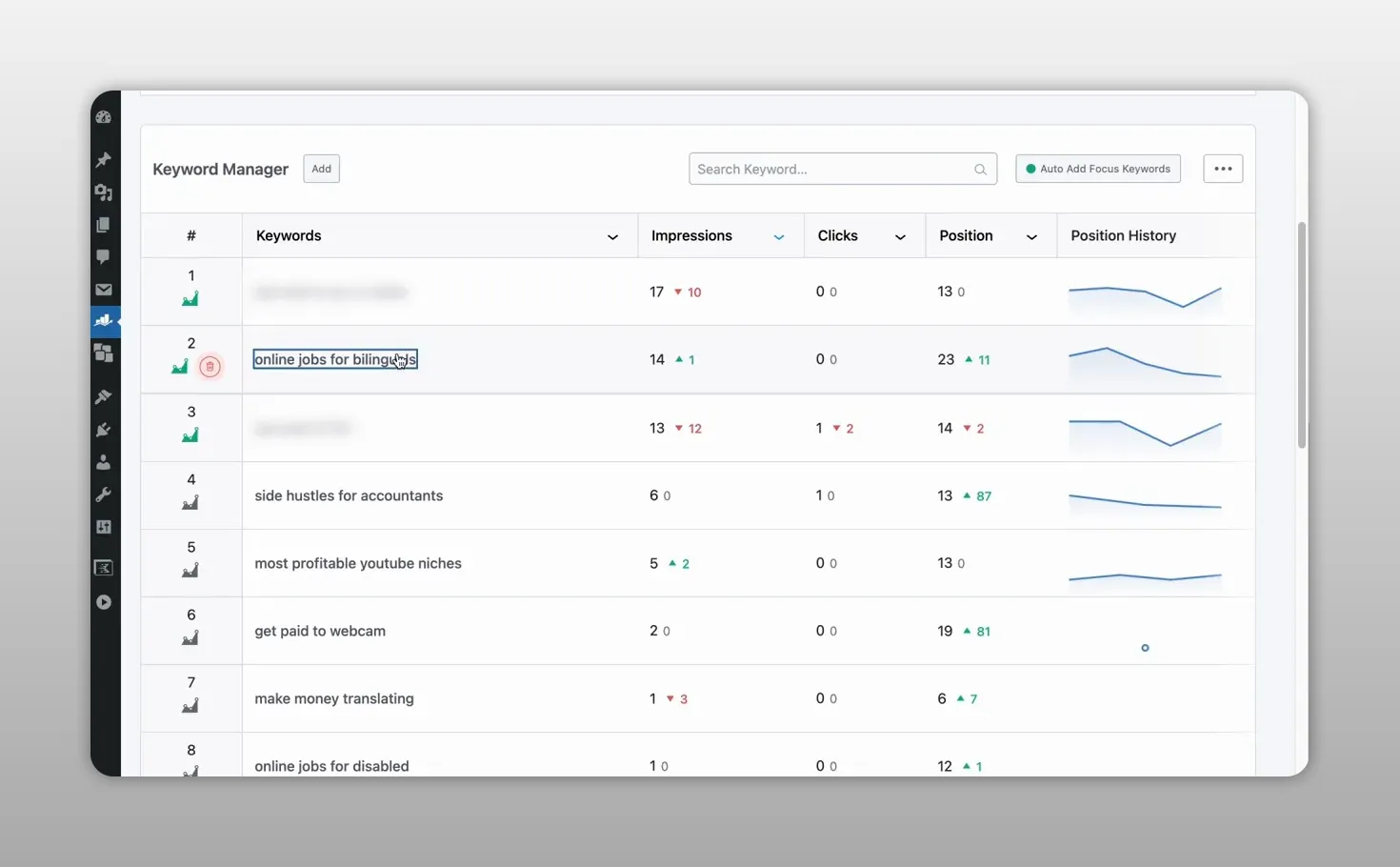This screenshot has width=1400, height=867.
Task: Click the page vertical scrollbar thumb
Action: pyautogui.click(x=1301, y=334)
